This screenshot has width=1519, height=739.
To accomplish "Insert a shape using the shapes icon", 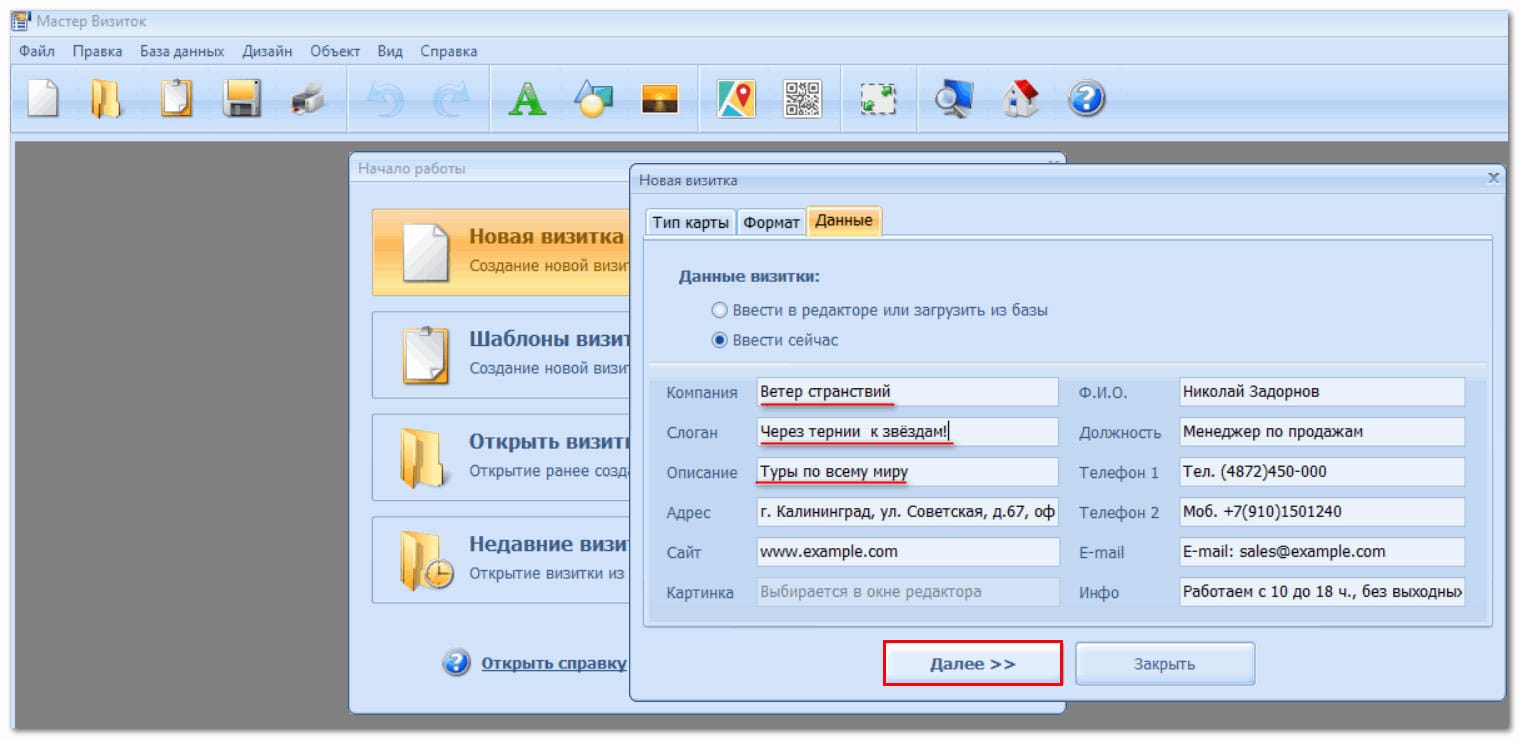I will (592, 98).
